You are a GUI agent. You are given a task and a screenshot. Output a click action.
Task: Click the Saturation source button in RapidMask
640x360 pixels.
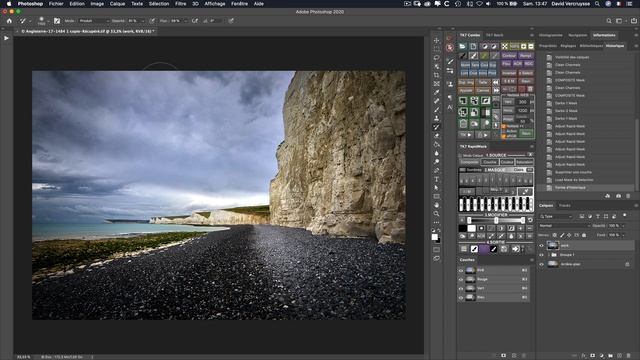click(524, 162)
